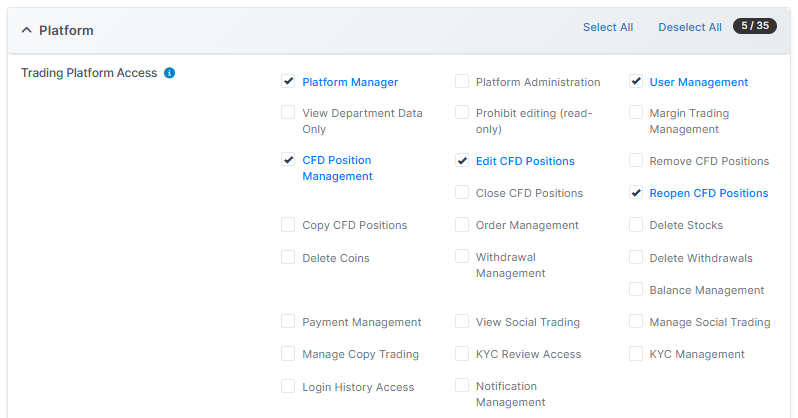This screenshot has width=798, height=418.
Task: Uncheck the Platform Manager checkbox
Action: pos(288,81)
